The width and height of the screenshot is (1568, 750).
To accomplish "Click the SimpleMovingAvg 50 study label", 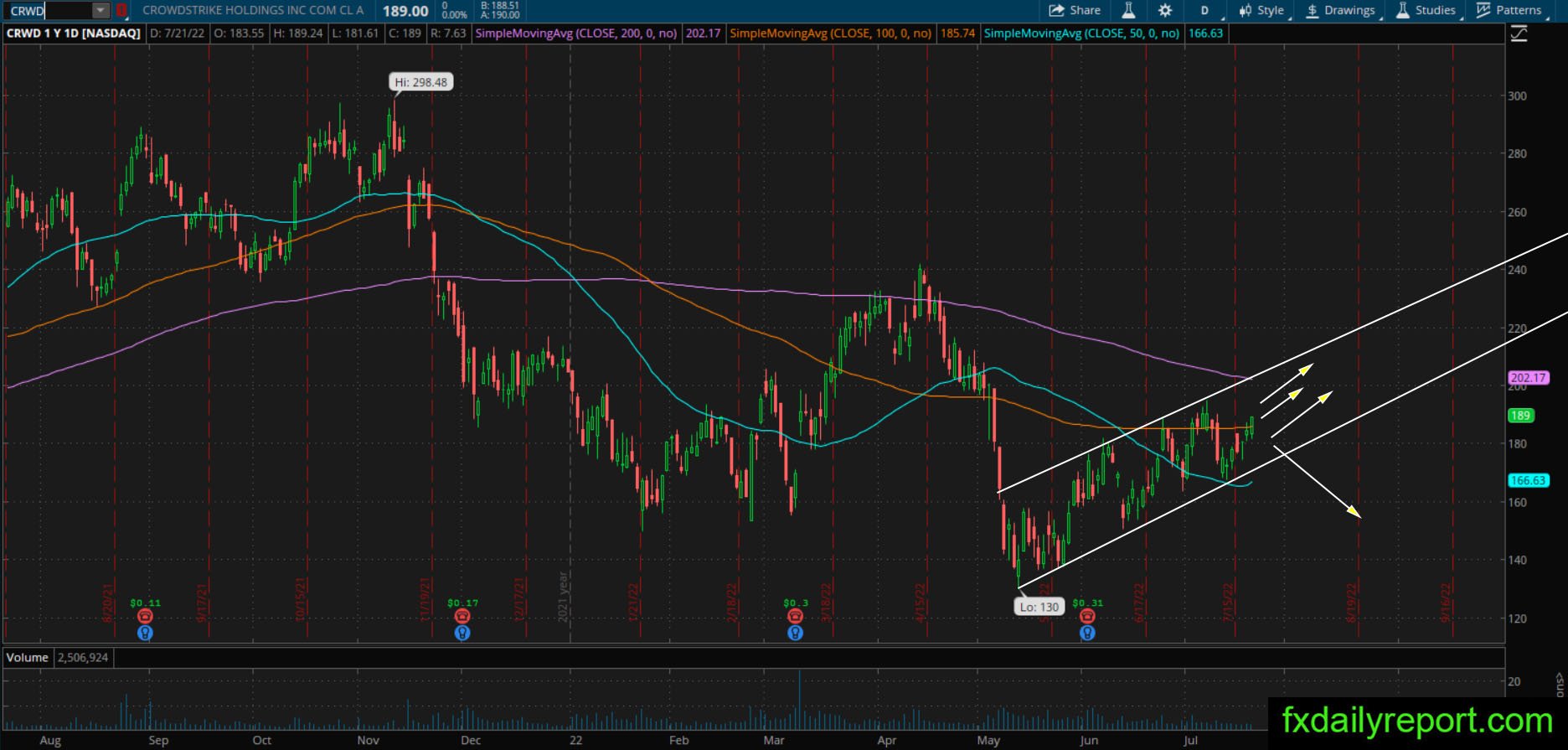I will tap(1081, 34).
